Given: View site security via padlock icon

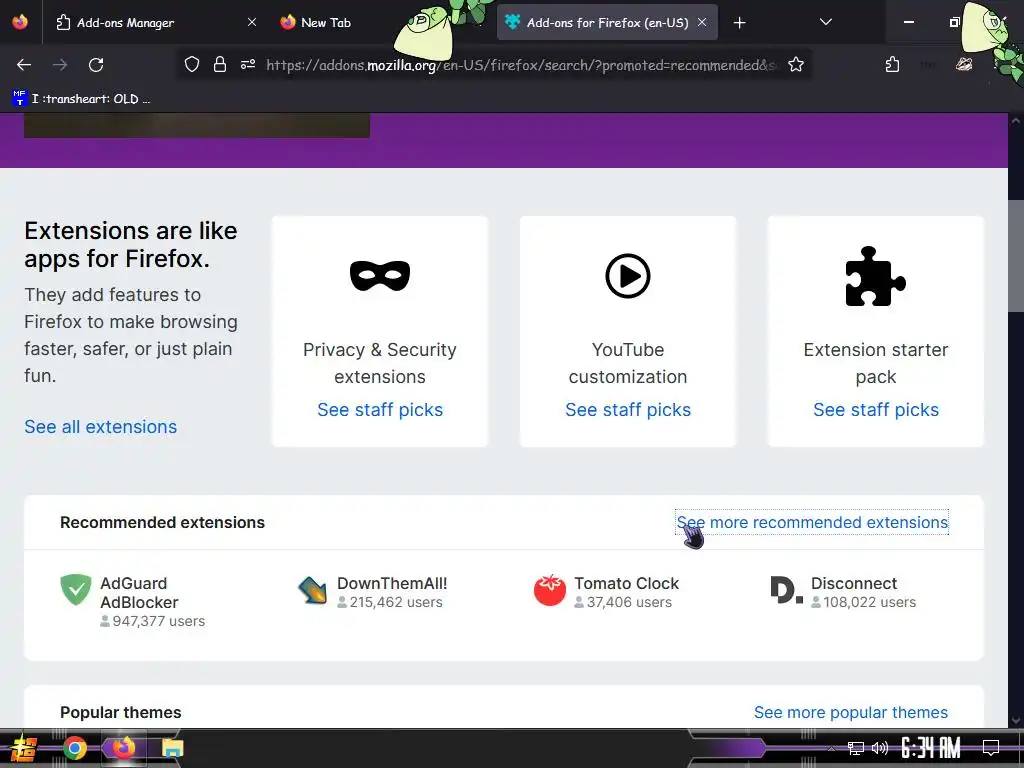Looking at the screenshot, I should (x=220, y=64).
